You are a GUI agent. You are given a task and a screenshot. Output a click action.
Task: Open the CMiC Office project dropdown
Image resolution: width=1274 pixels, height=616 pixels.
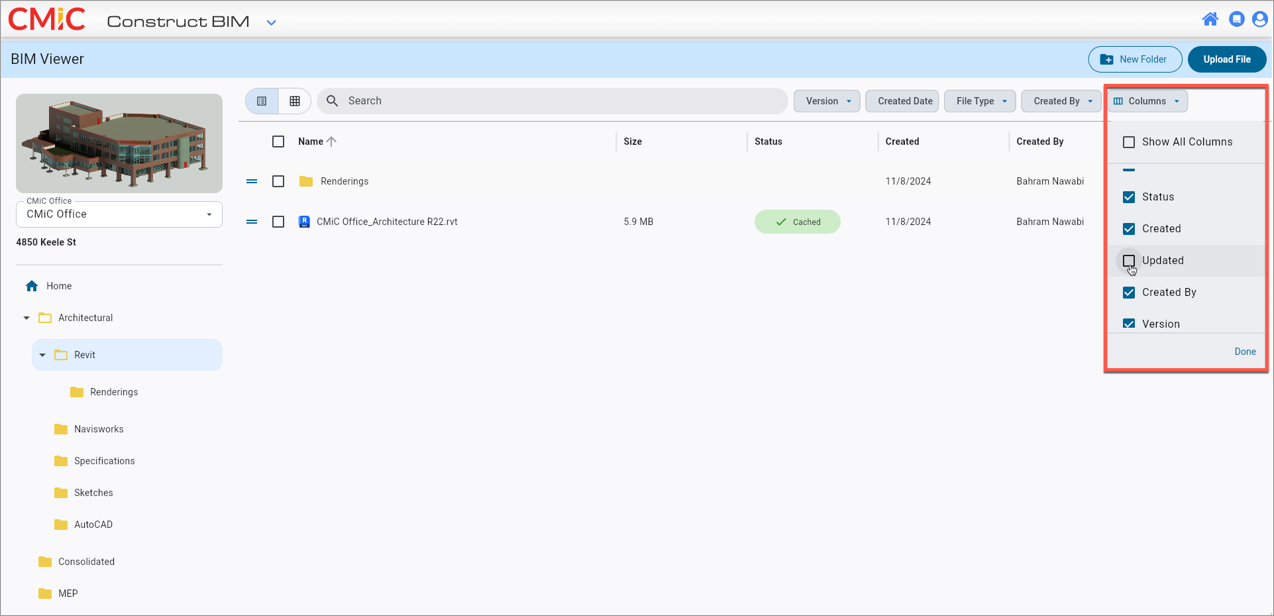point(119,214)
